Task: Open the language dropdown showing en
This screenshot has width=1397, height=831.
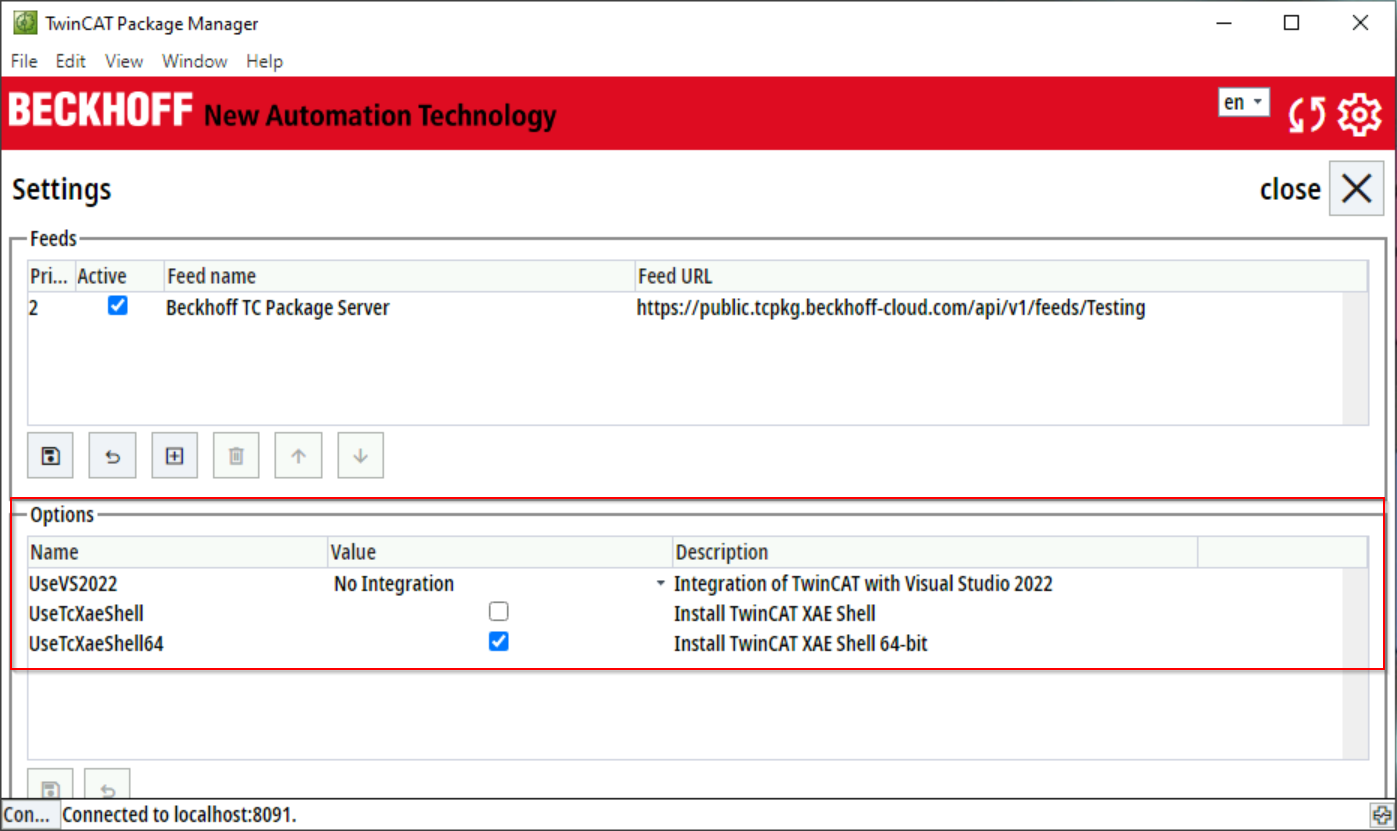Action: pos(1243,102)
